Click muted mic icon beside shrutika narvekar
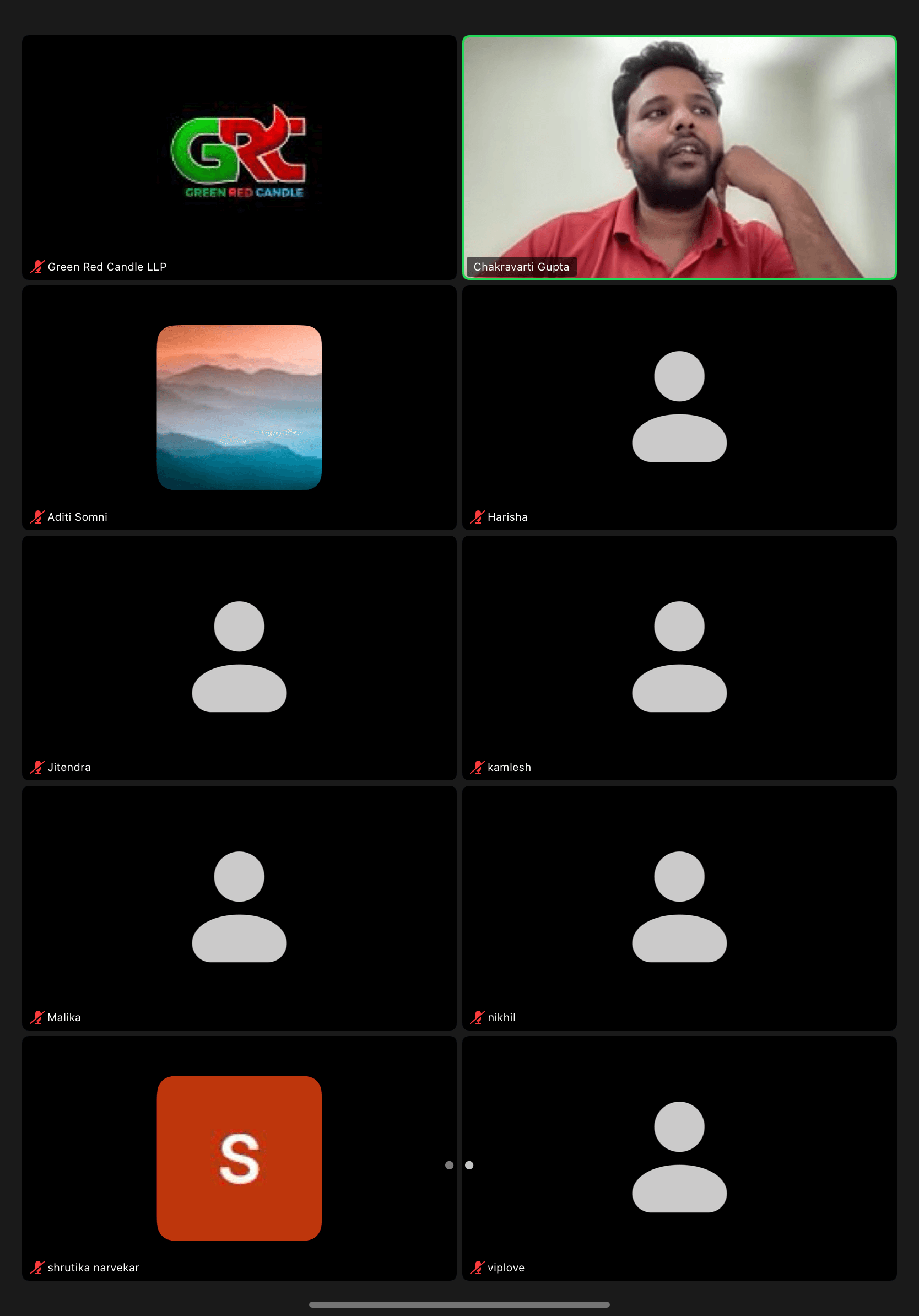The height and width of the screenshot is (1316, 919). pos(37,1268)
